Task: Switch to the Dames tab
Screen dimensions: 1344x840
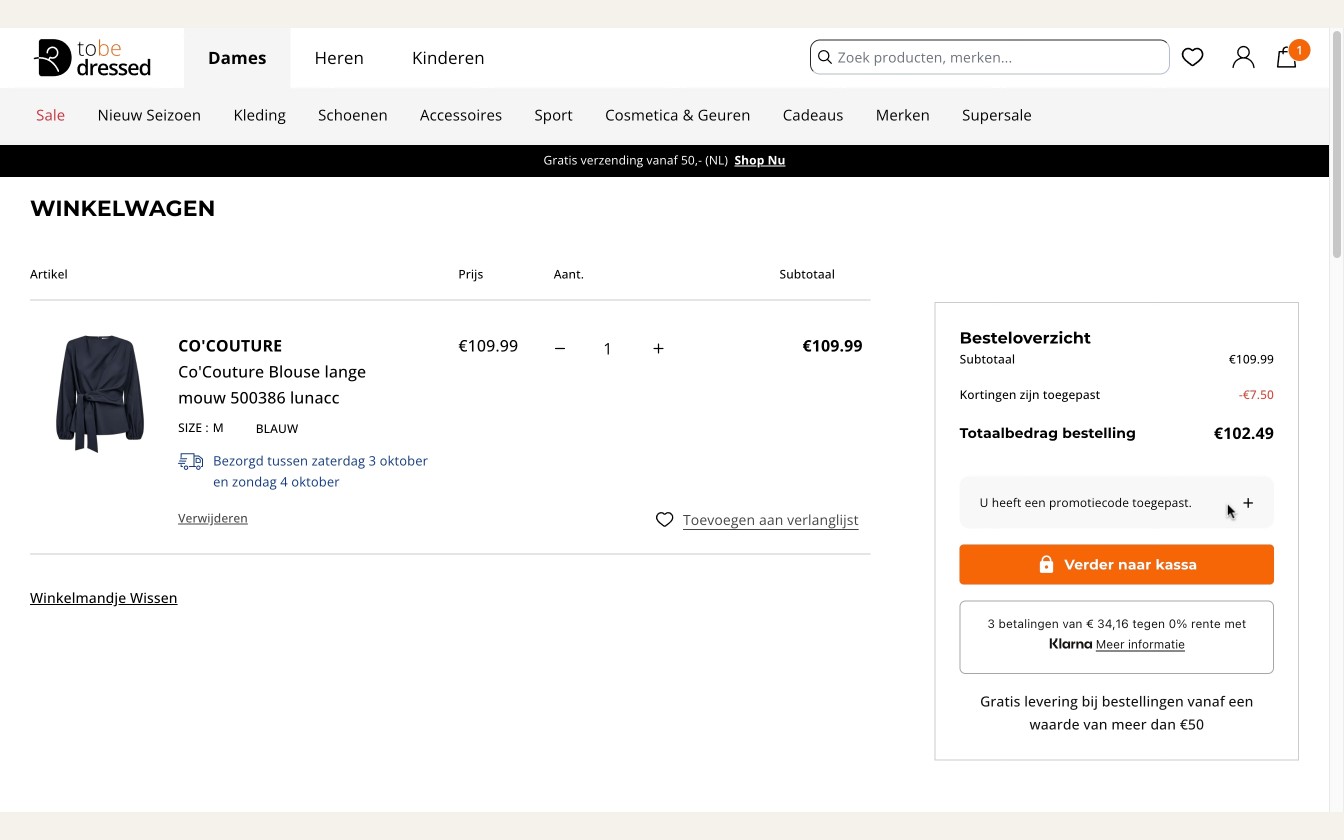Action: pyautogui.click(x=237, y=58)
